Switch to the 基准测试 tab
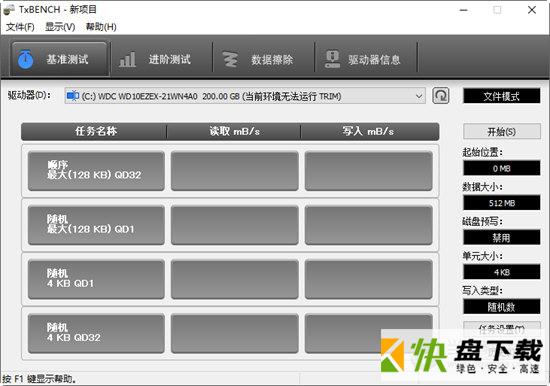550x386 pixels. pos(59,59)
